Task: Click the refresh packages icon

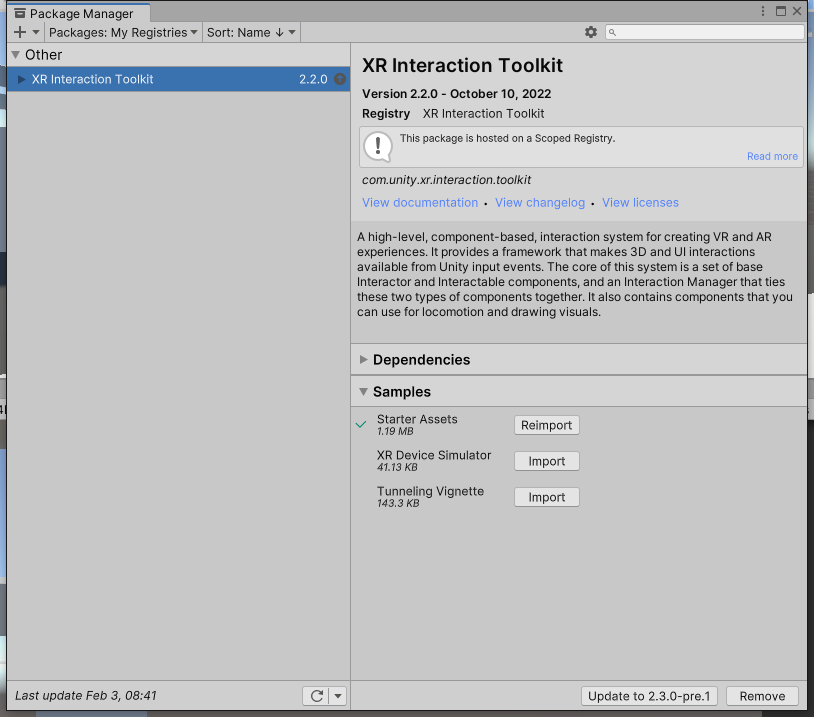Action: click(316, 696)
